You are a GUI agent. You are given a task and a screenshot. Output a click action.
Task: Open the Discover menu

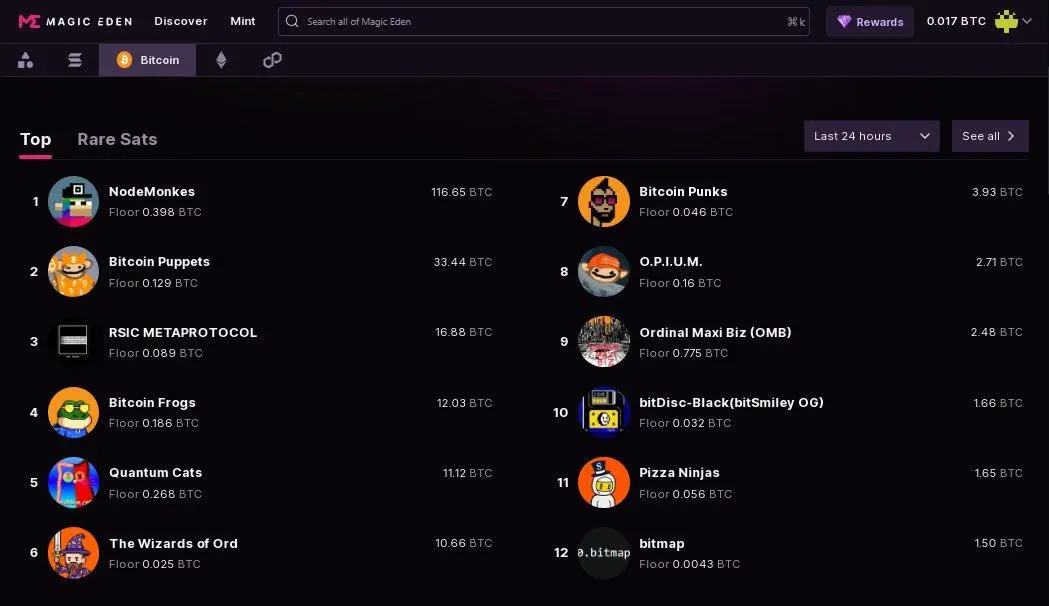tap(181, 21)
